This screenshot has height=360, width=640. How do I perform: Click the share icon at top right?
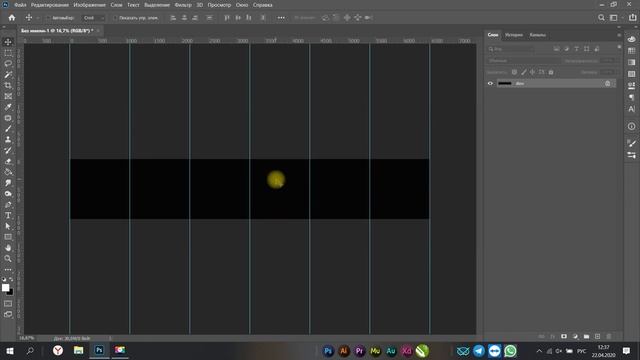point(632,18)
